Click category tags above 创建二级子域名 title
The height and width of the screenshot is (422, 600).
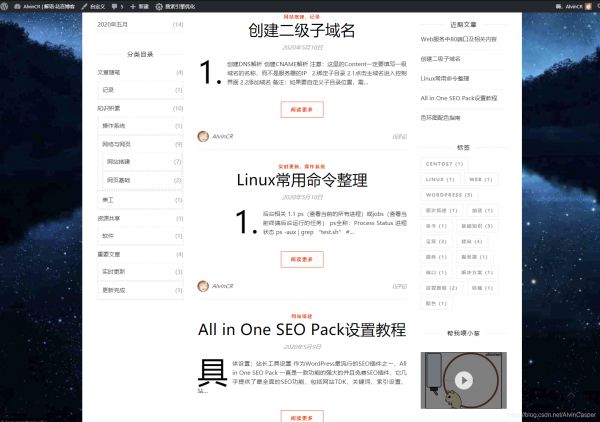tap(302, 17)
